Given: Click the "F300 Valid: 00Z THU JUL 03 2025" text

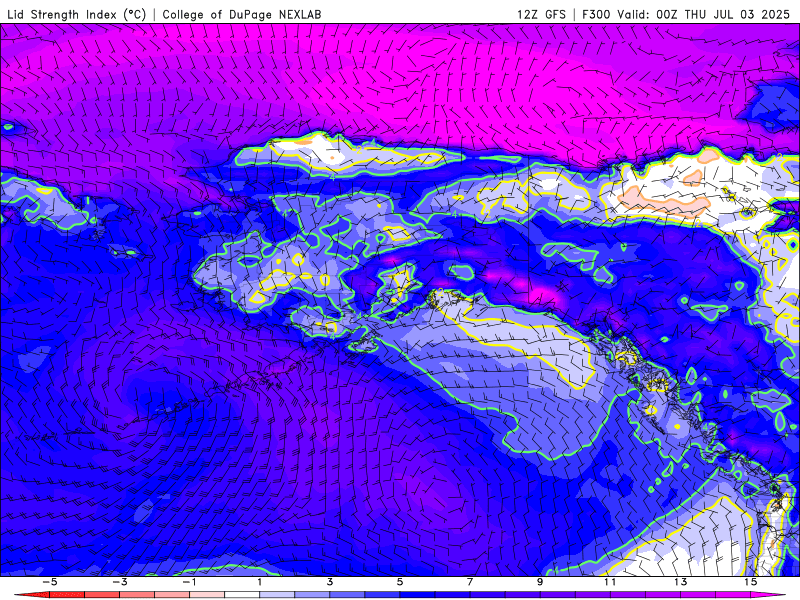Looking at the screenshot, I should pyautogui.click(x=686, y=14).
